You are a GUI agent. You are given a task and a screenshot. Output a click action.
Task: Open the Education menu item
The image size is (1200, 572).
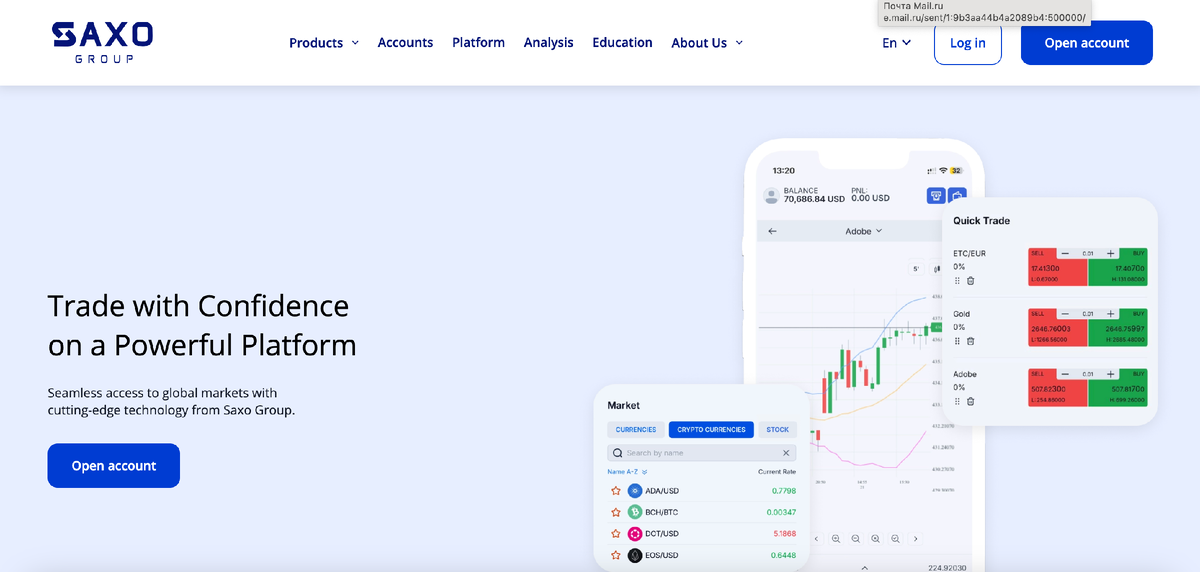point(622,43)
